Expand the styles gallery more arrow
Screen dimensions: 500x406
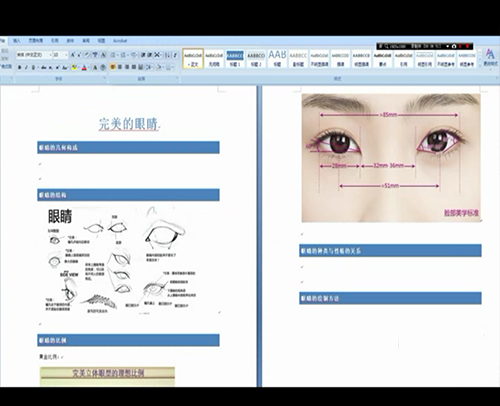[x=480, y=65]
